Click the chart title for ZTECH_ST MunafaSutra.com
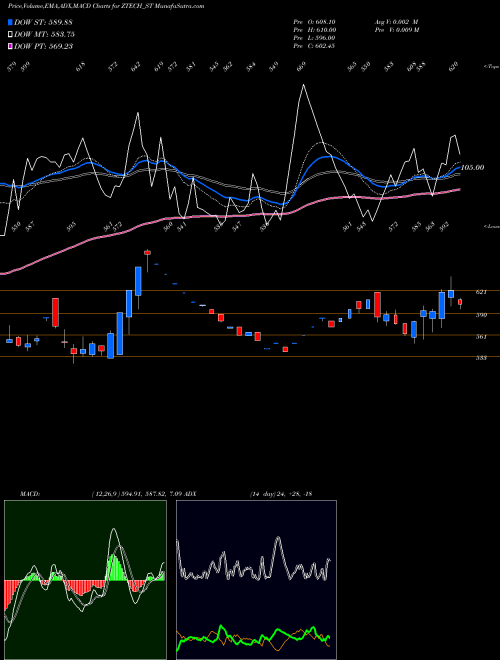This screenshot has height=660, width=500. point(106,6)
